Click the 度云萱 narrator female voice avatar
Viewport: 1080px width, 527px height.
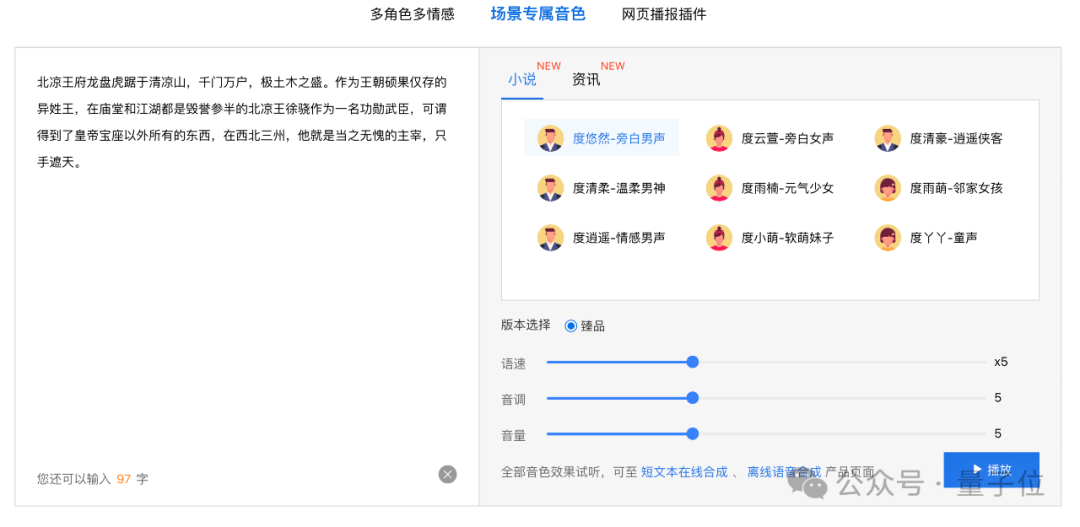pos(719,138)
